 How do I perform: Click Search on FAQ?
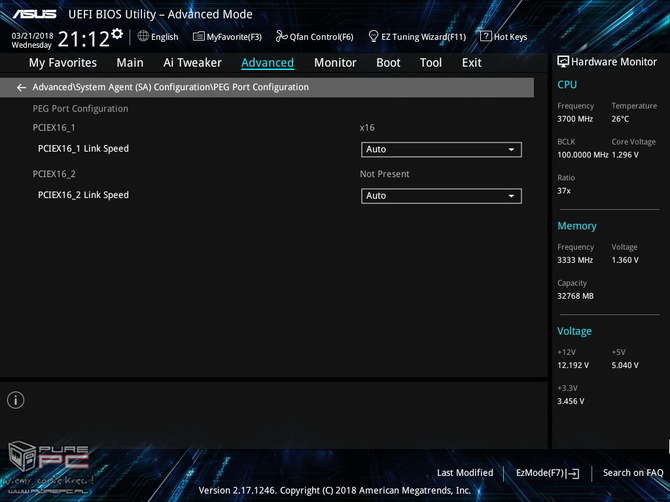633,473
